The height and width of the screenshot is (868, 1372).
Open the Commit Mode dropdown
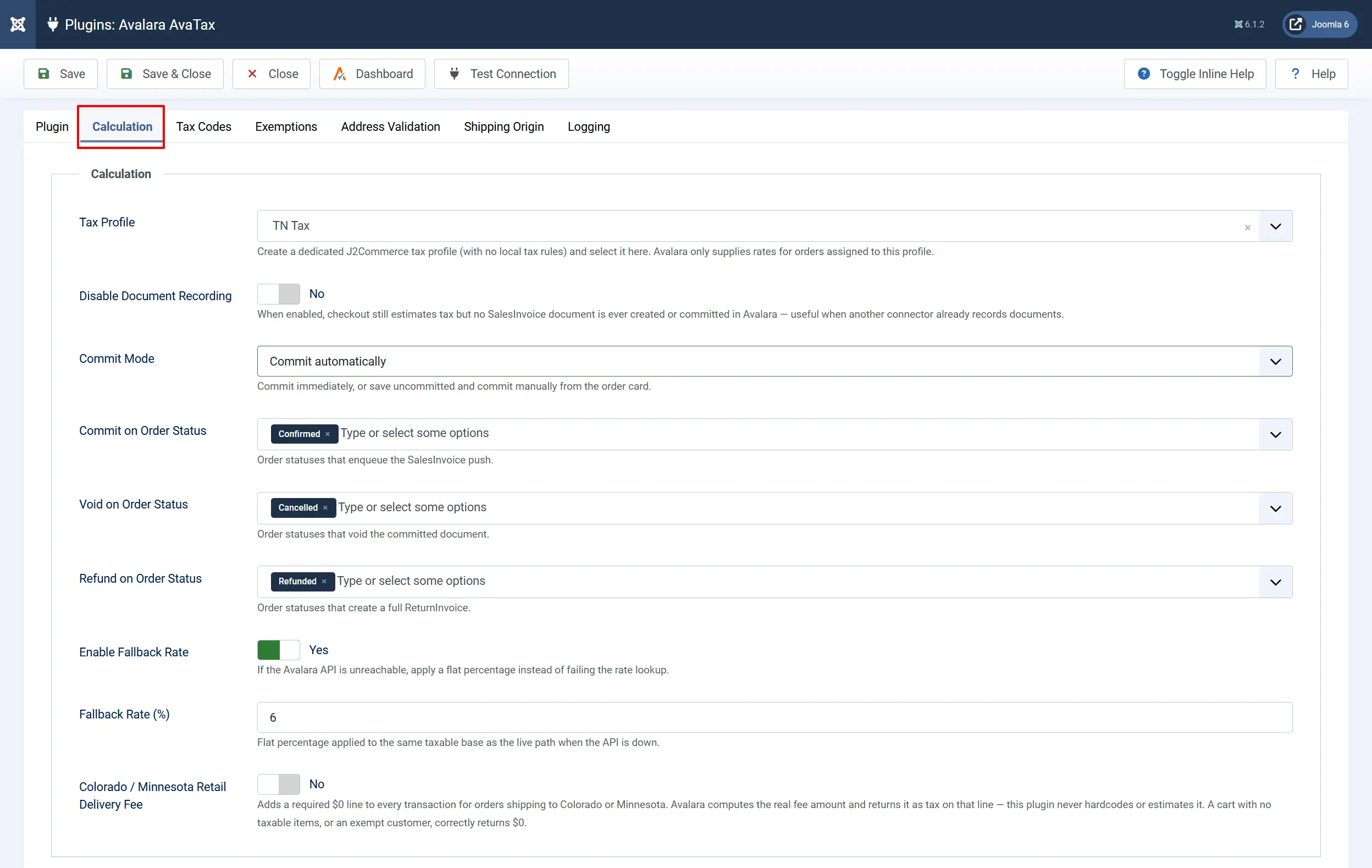click(x=775, y=361)
